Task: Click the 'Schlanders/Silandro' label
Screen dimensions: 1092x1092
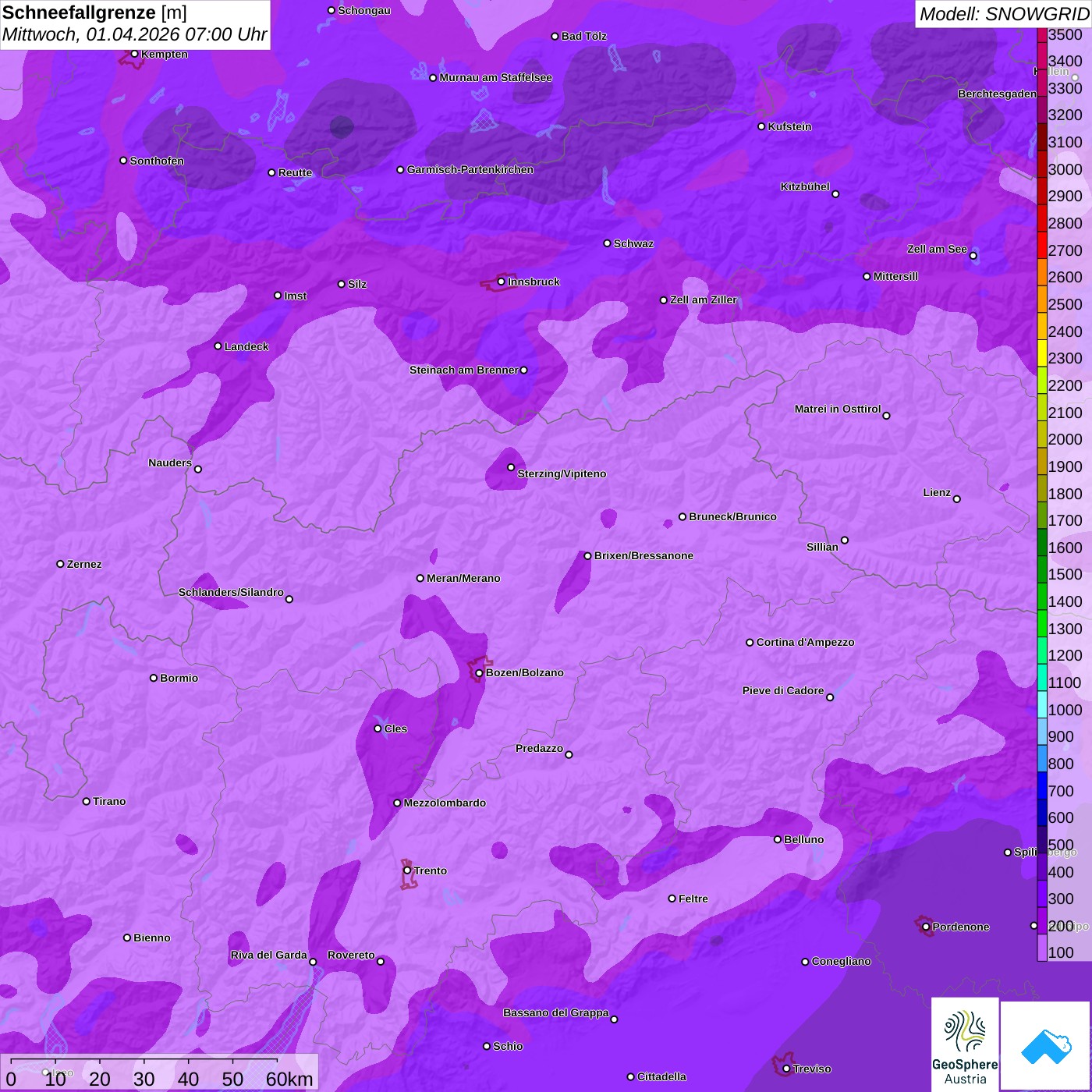Action: pyautogui.click(x=231, y=592)
